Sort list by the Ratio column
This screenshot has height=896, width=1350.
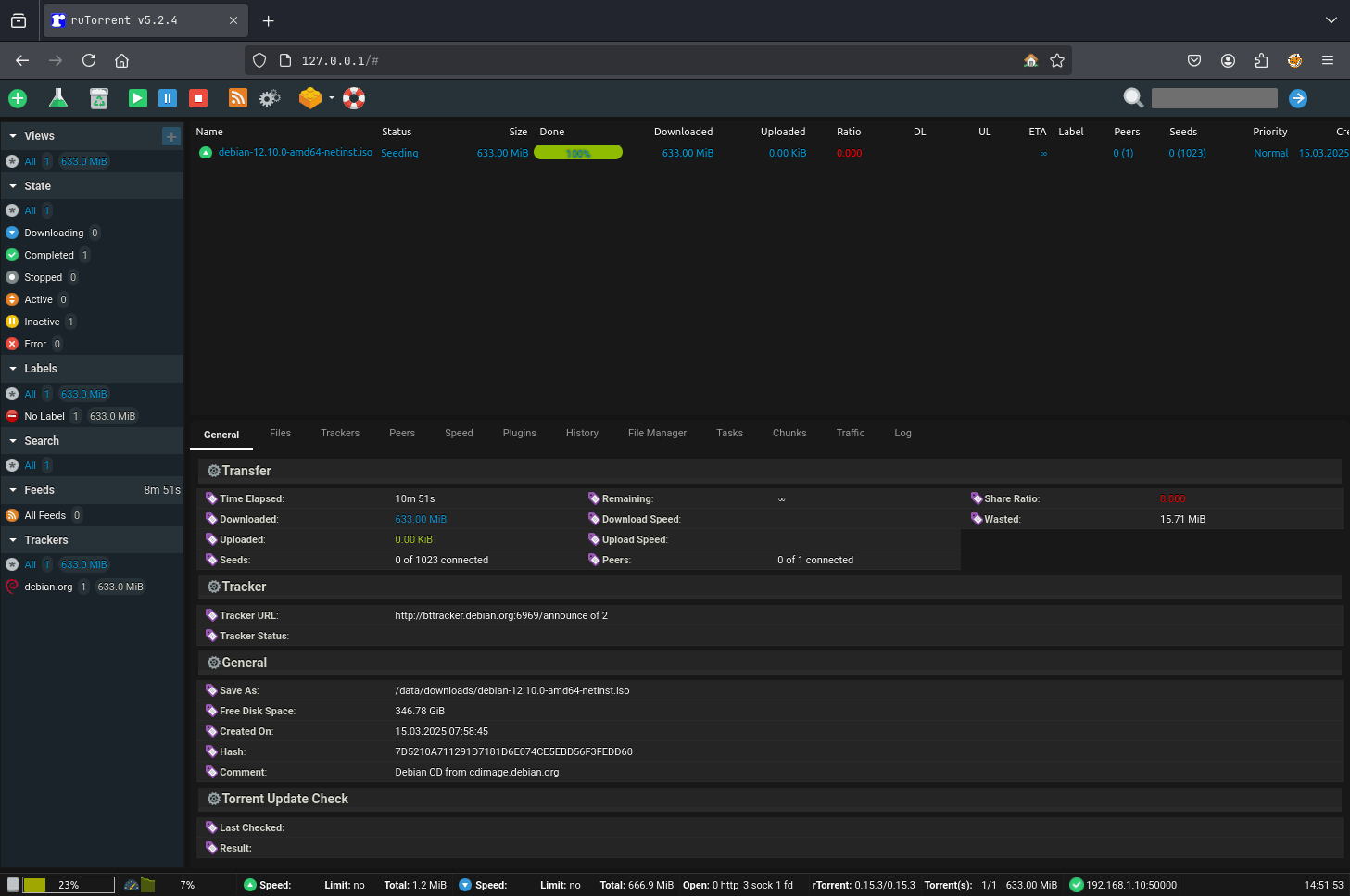(x=849, y=132)
